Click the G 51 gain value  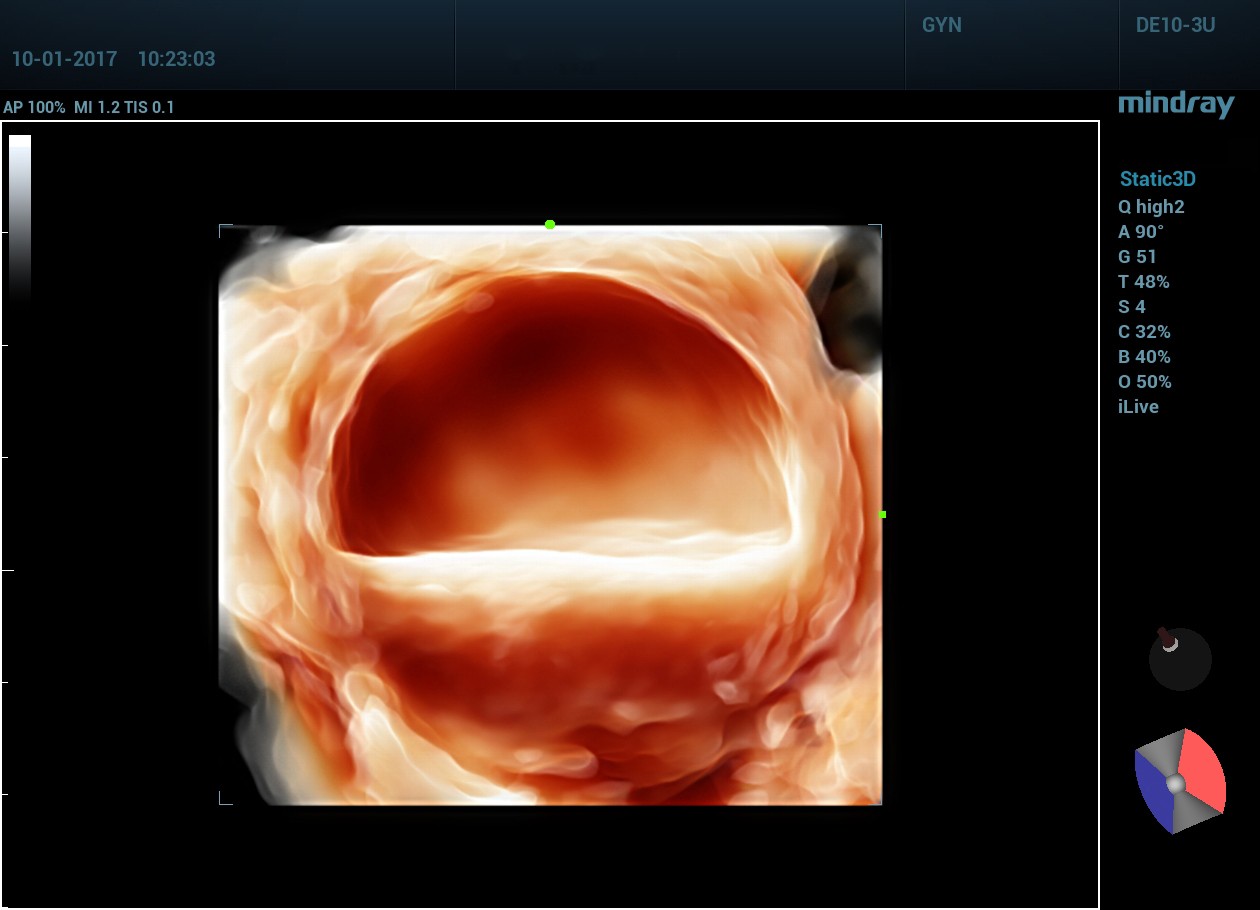[1137, 257]
